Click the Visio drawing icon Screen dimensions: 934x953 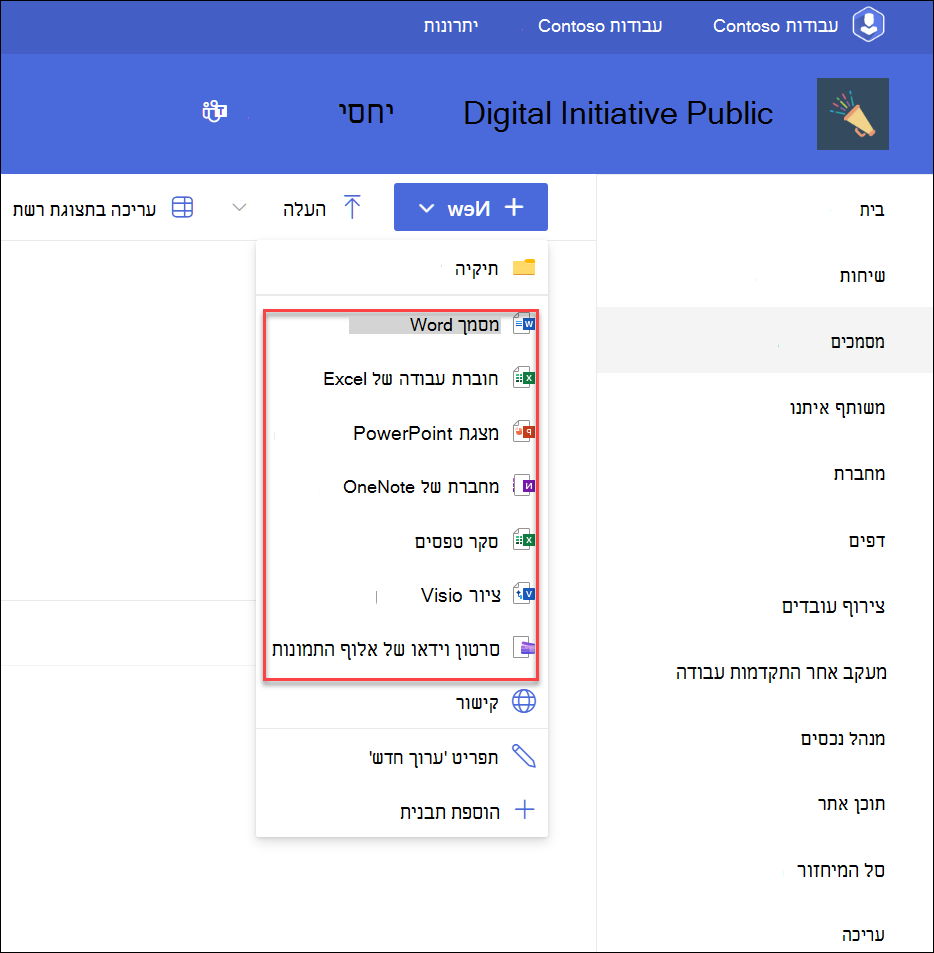point(524,594)
